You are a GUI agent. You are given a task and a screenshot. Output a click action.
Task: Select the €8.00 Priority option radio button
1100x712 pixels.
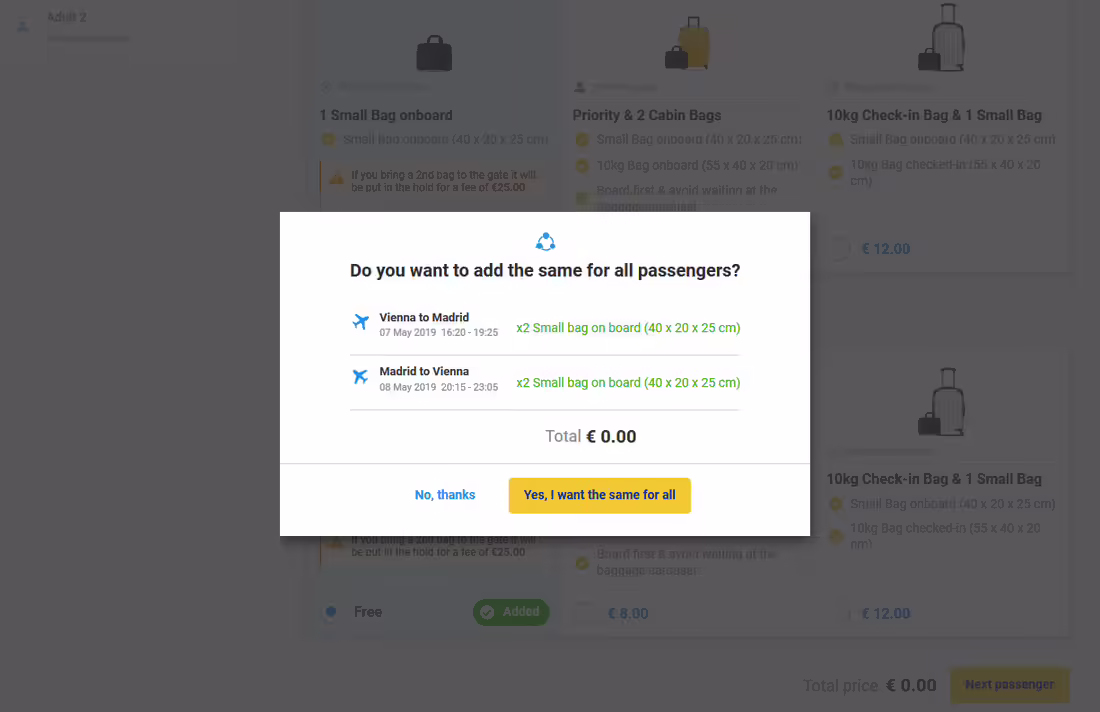[584, 613]
